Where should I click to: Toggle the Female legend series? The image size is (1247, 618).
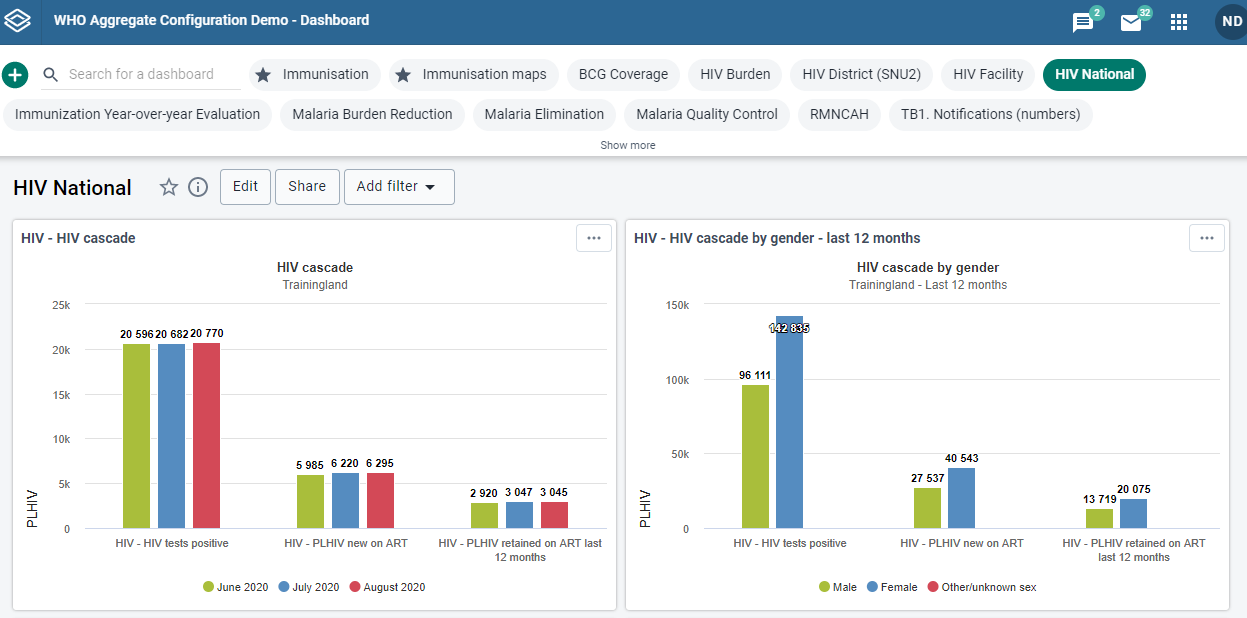point(892,587)
